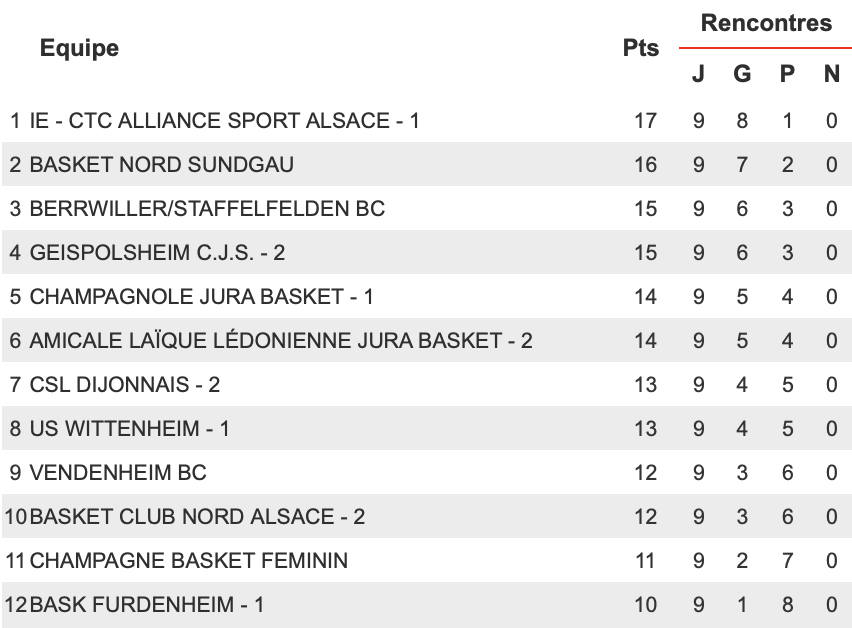Open AMICALE LAÏQUE LÉDONIENNE JURA BASKET - 2
The height and width of the screenshot is (628, 852).
pos(281,341)
